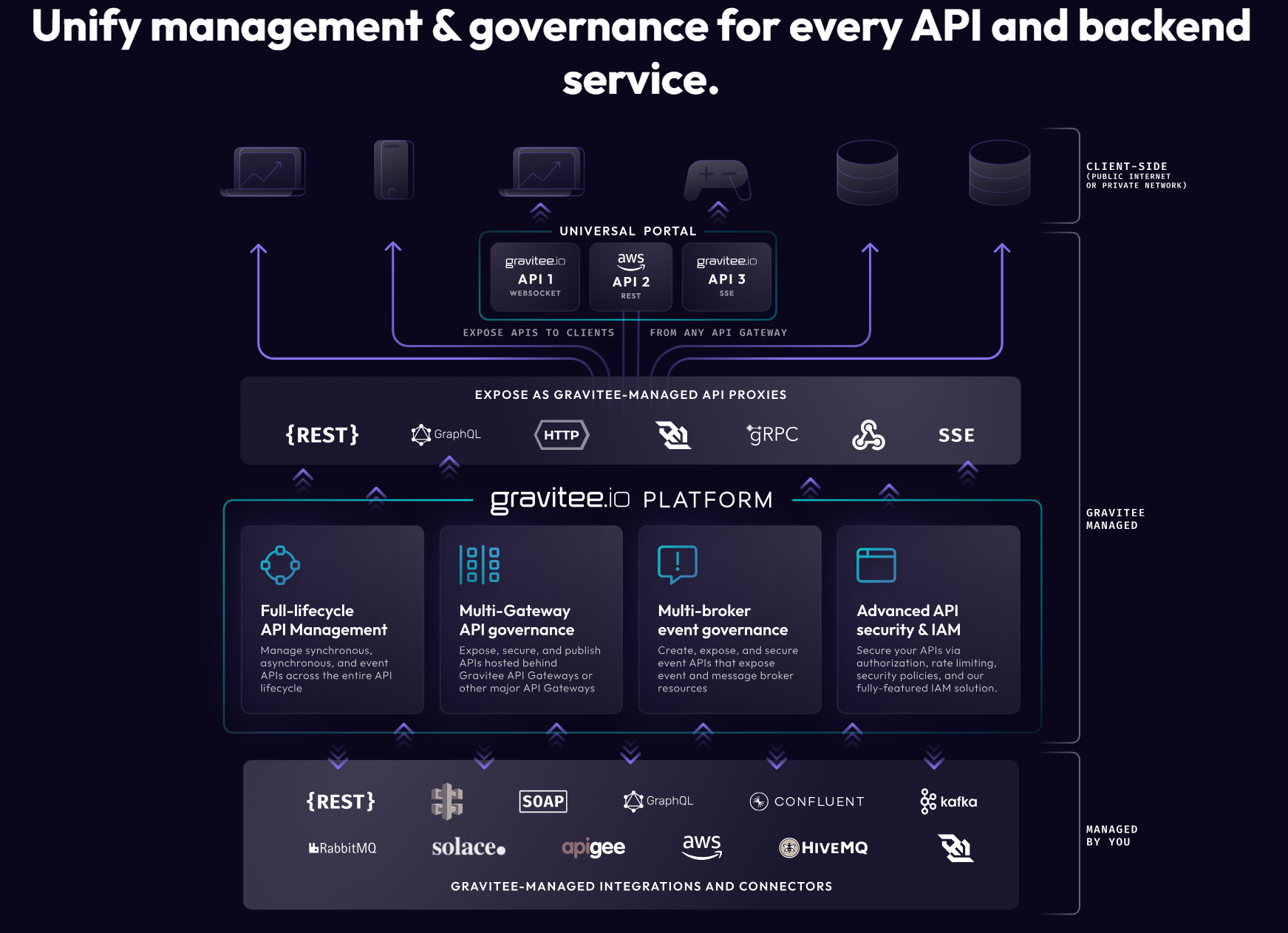Select the SSE label in proxies row

click(x=956, y=435)
